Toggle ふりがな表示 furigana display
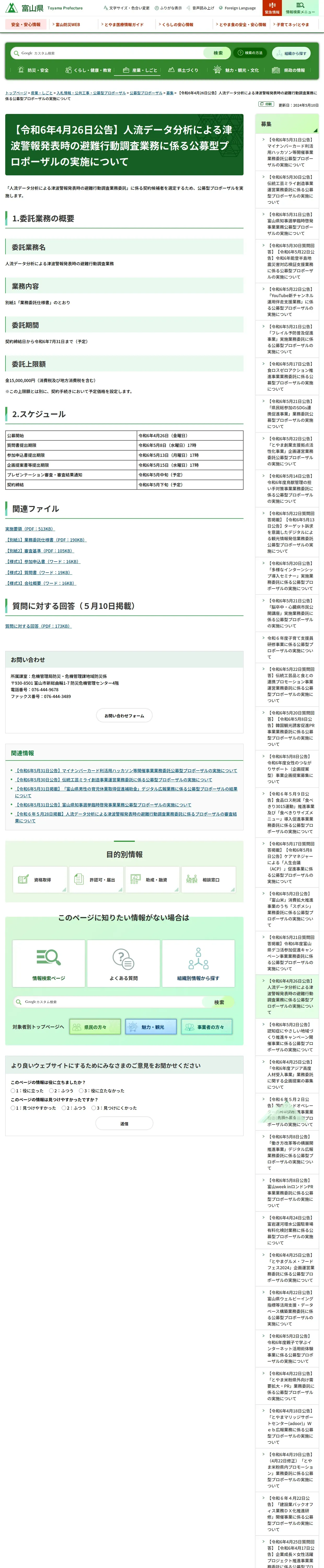The height and width of the screenshot is (1568, 324). tap(168, 8)
